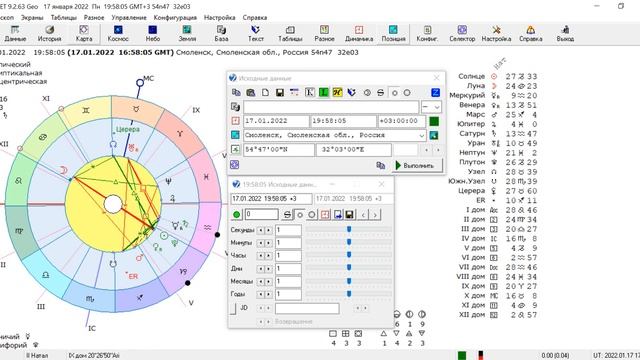Toggle the S strikethrough button in Исходные данные
This screenshot has width=640, height=360.
(380, 93)
